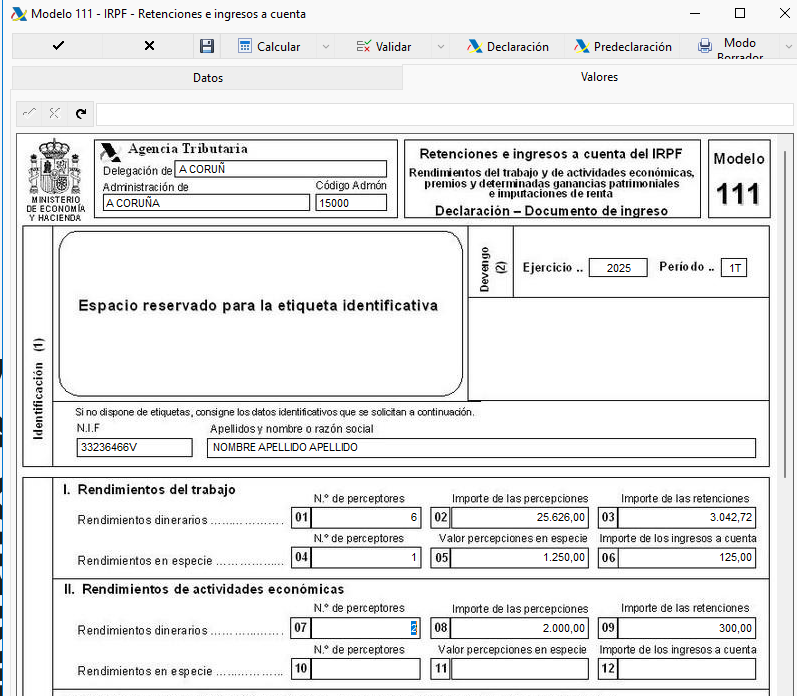The width and height of the screenshot is (797, 696).
Task: Click the Período field showing 1T
Action: [735, 268]
